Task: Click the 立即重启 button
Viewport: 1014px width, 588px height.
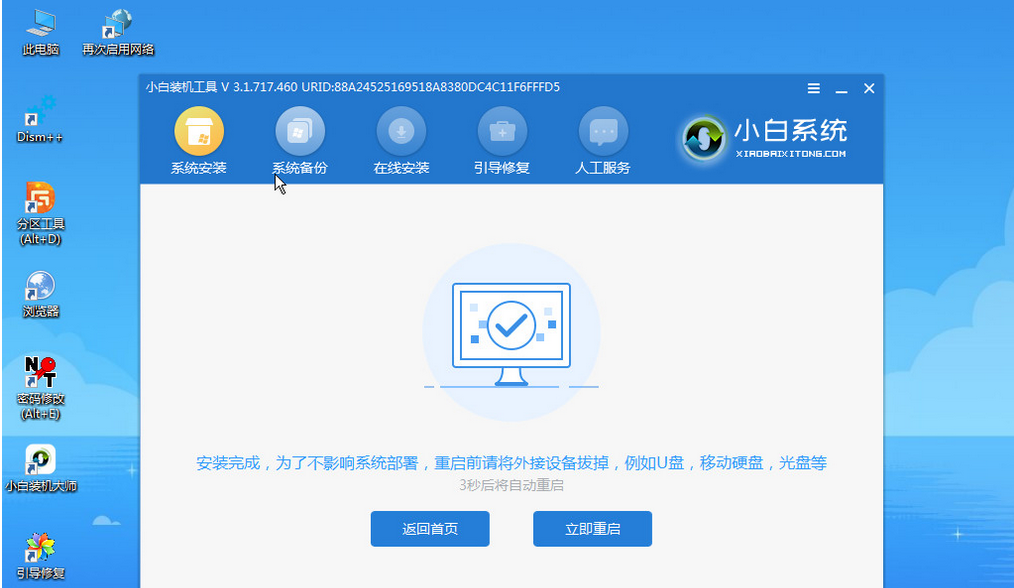Action: pos(592,528)
